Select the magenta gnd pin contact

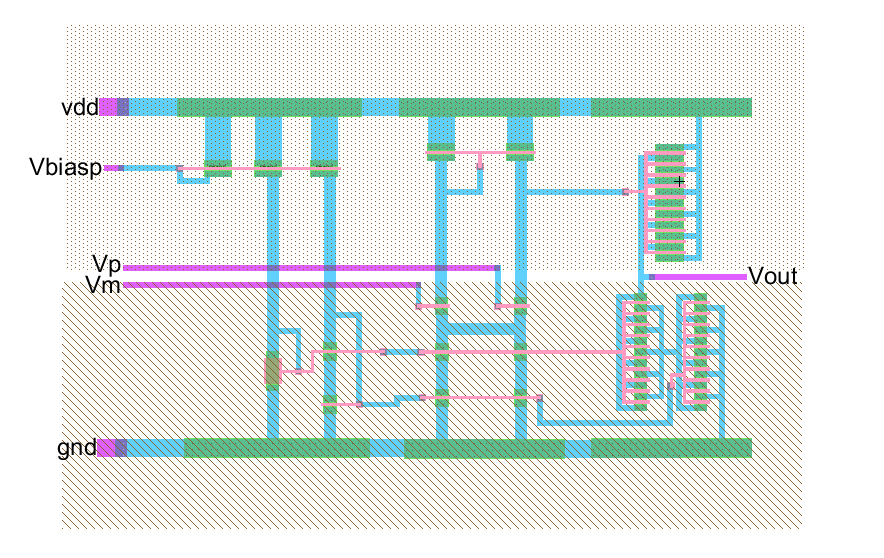[106, 448]
